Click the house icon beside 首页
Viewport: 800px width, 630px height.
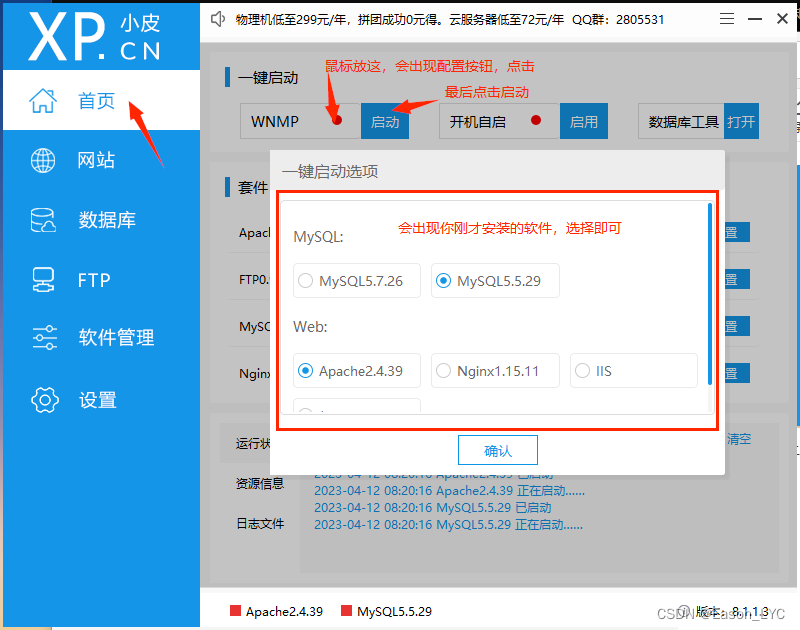coord(43,100)
